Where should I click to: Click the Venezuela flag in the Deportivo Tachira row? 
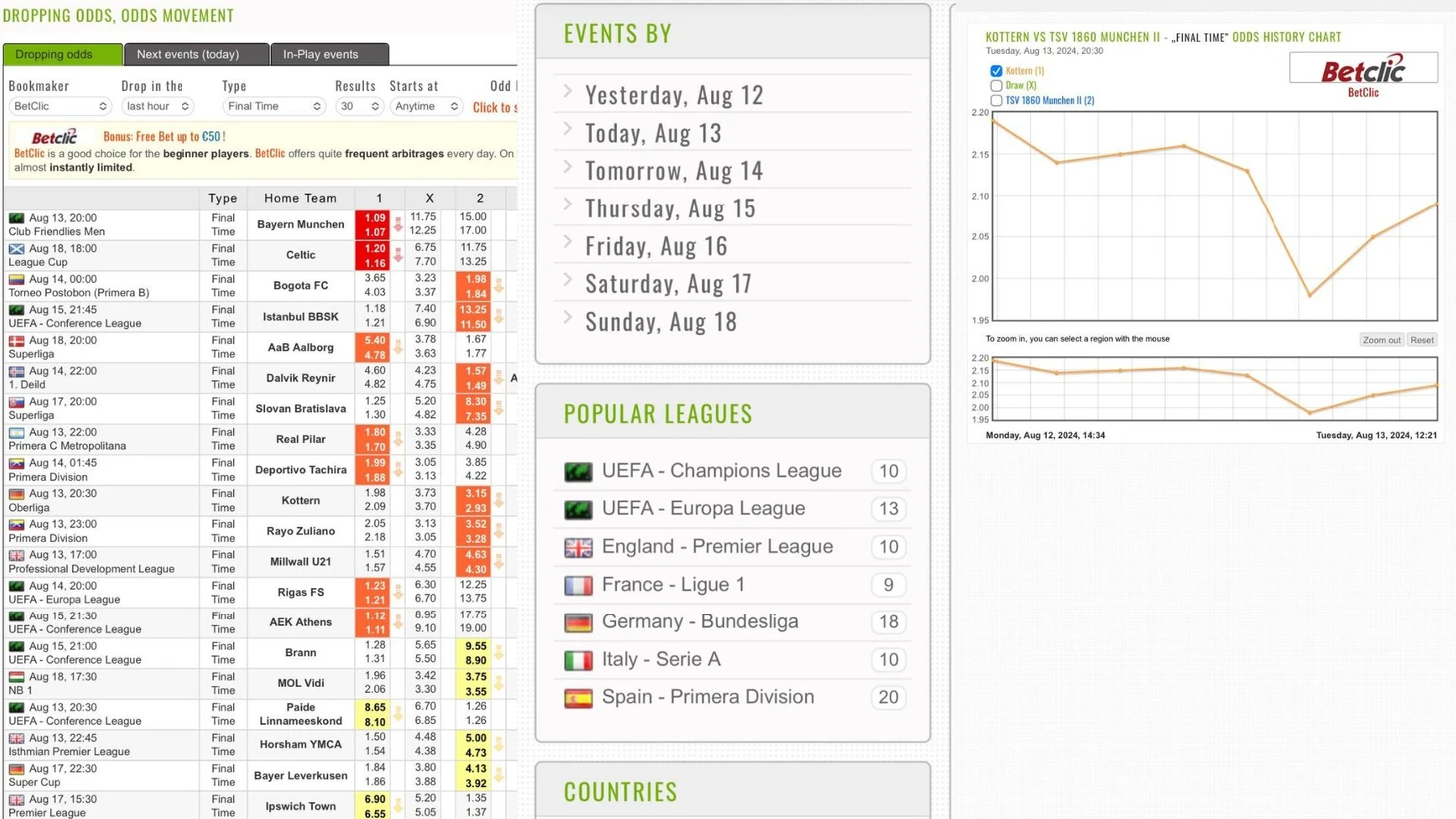coord(16,464)
